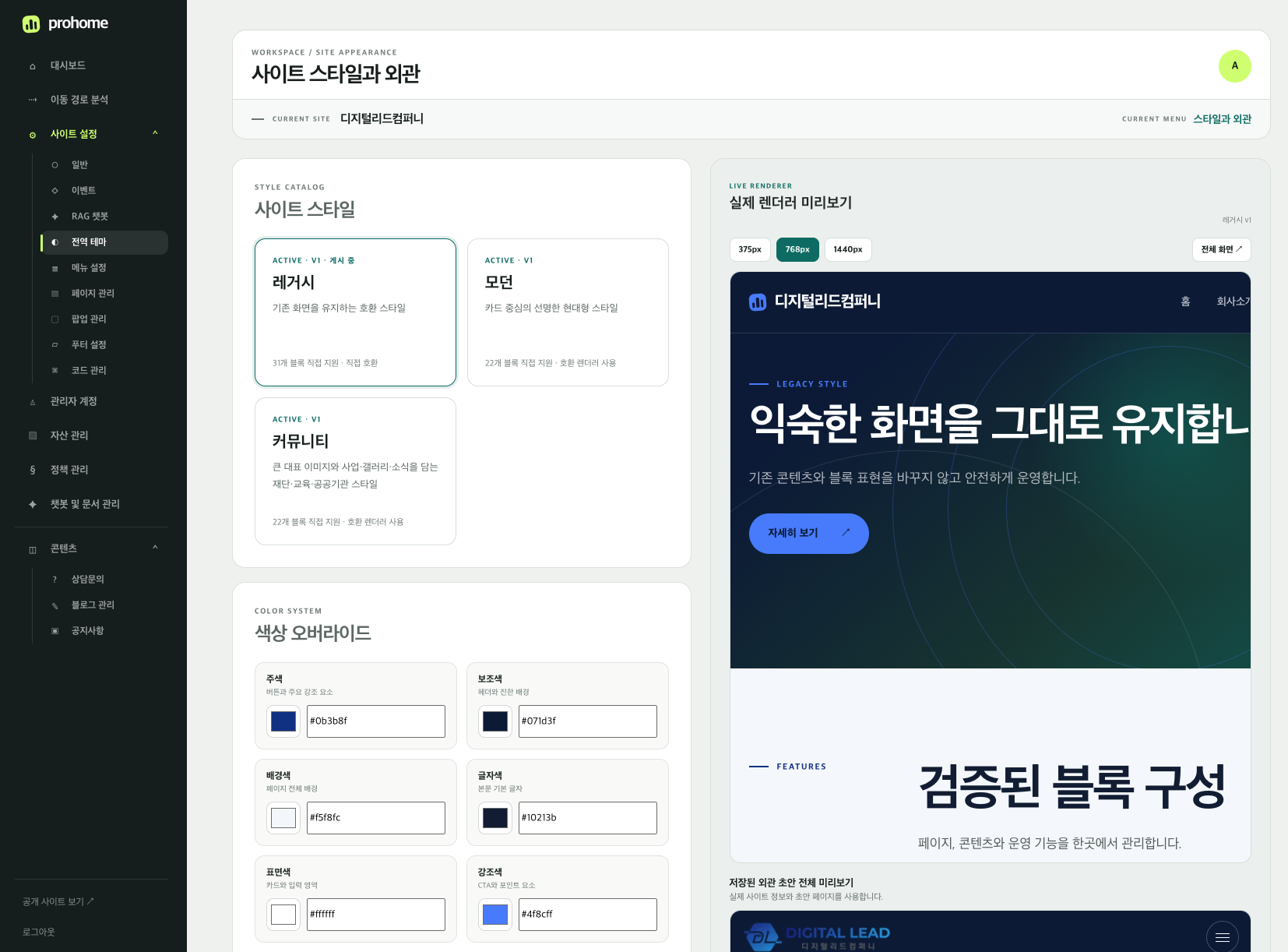
Task: Click the 정책 관리 section icon
Action: tap(33, 470)
